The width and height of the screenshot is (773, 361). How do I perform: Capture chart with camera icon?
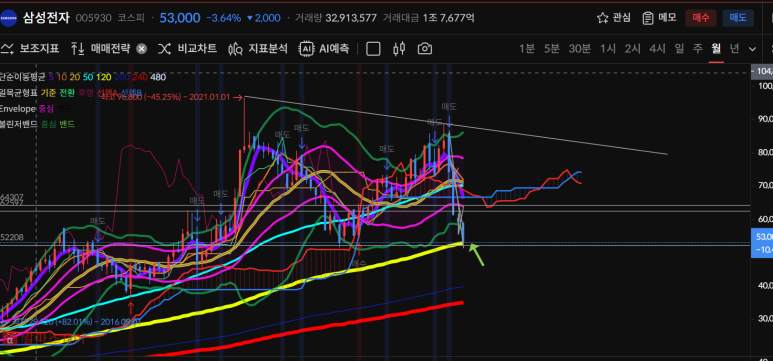[x=424, y=48]
